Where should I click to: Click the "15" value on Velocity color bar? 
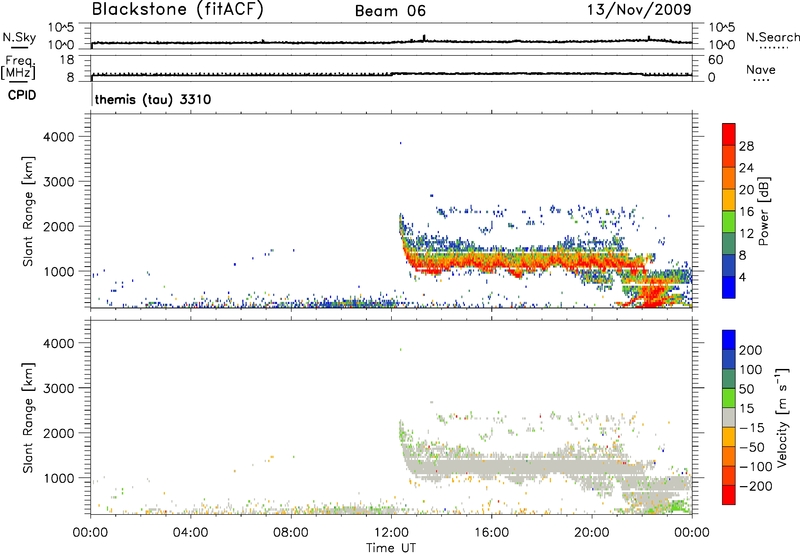click(x=746, y=409)
